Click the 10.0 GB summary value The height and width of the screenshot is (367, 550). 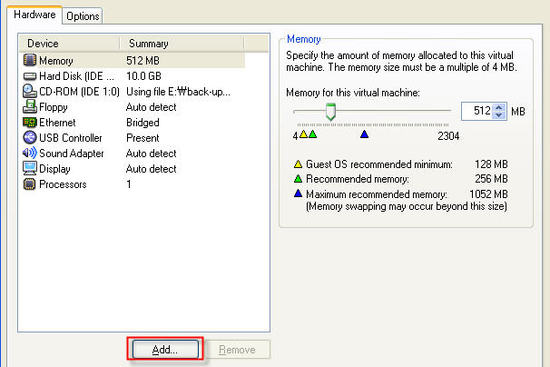[x=144, y=76]
